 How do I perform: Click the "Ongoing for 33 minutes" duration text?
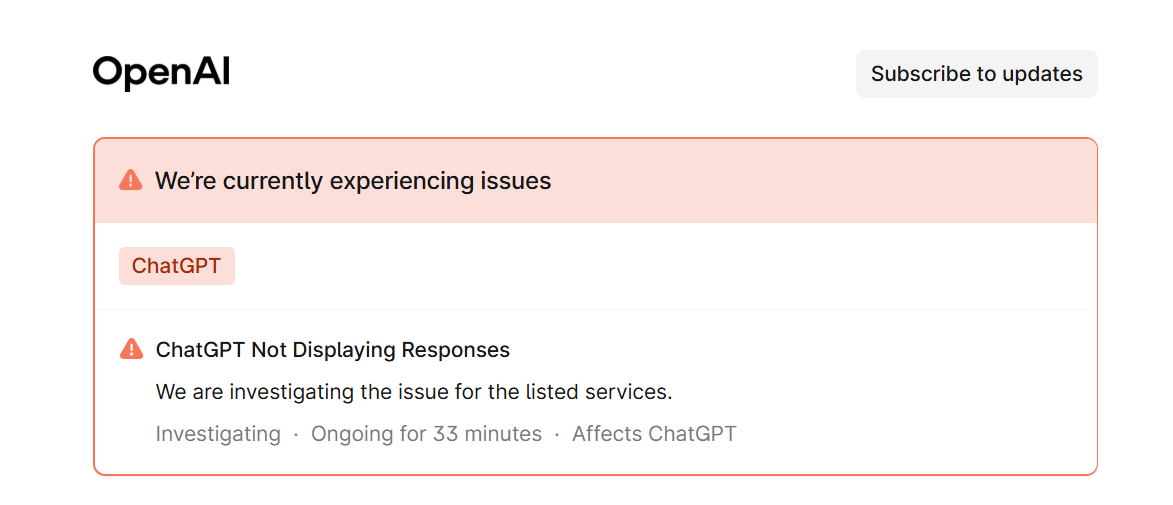[426, 434]
